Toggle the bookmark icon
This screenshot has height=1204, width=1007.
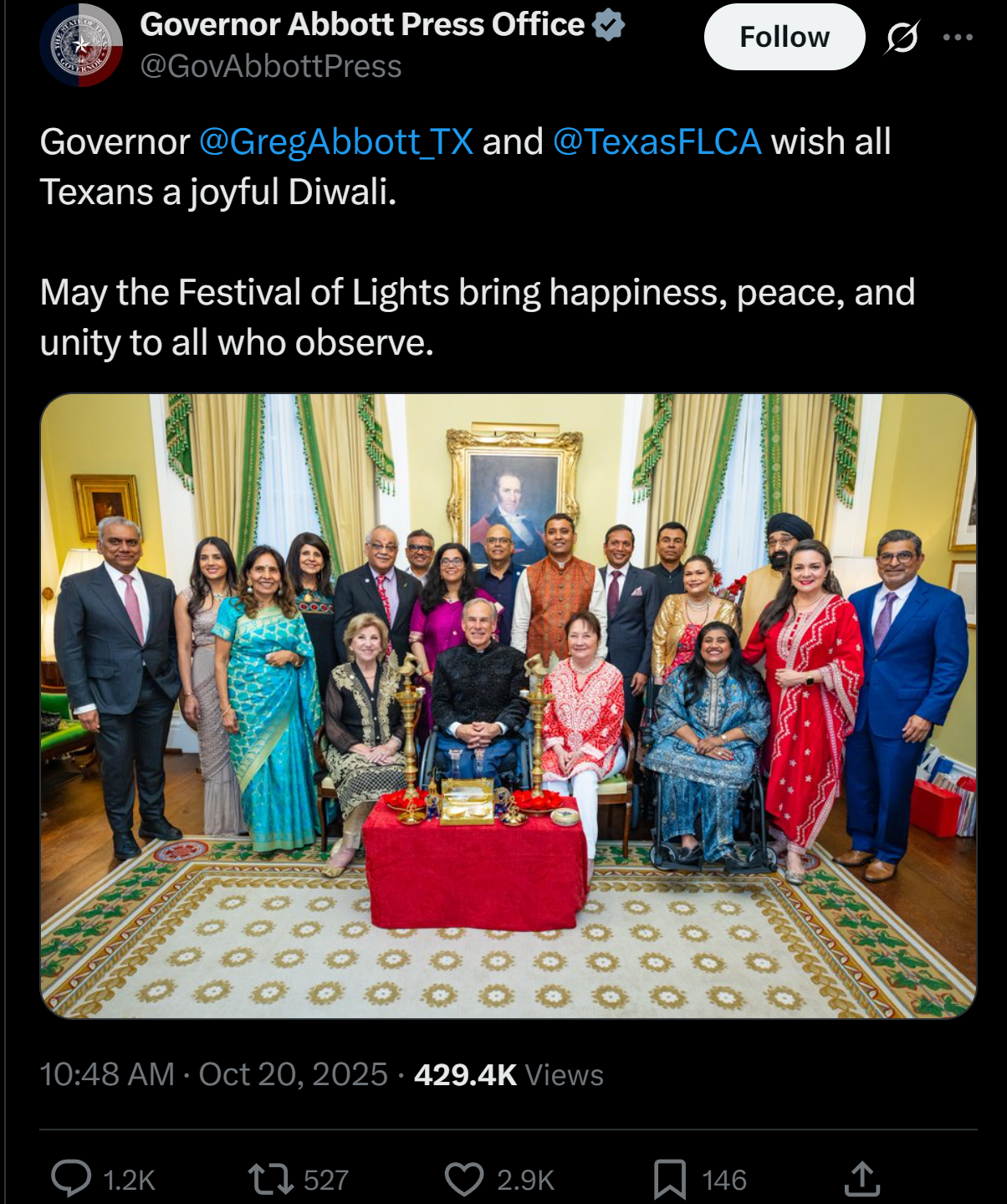pyautogui.click(x=669, y=1180)
